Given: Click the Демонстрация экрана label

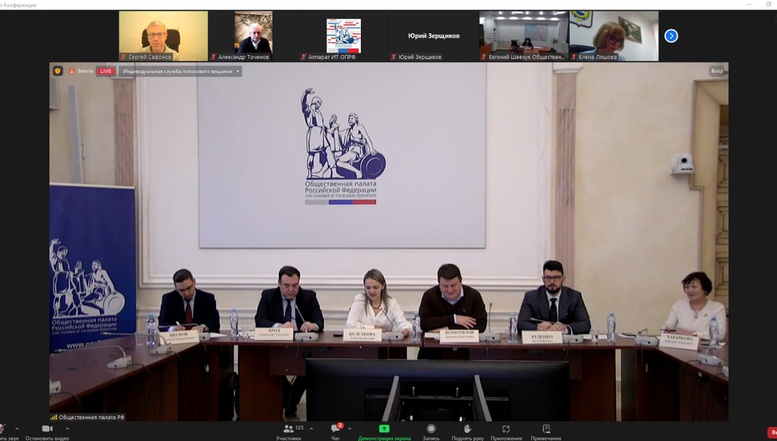Looking at the screenshot, I should (x=385, y=438).
